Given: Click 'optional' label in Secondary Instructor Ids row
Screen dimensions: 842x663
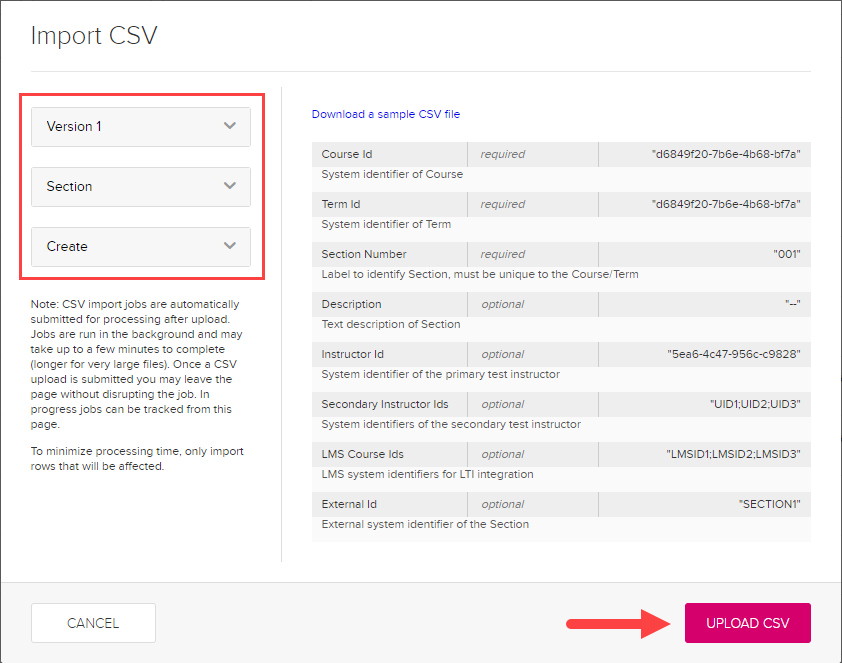Looking at the screenshot, I should tap(503, 404).
